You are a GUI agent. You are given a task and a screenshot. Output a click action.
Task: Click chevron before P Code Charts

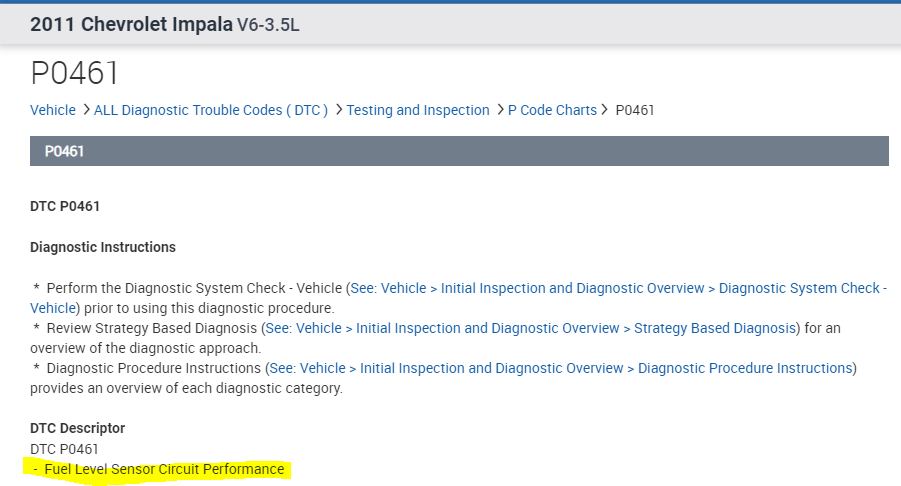pyautogui.click(x=500, y=110)
